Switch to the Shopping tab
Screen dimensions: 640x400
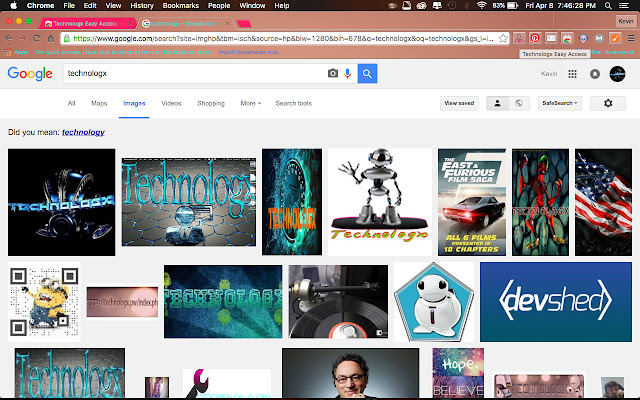coord(211,103)
